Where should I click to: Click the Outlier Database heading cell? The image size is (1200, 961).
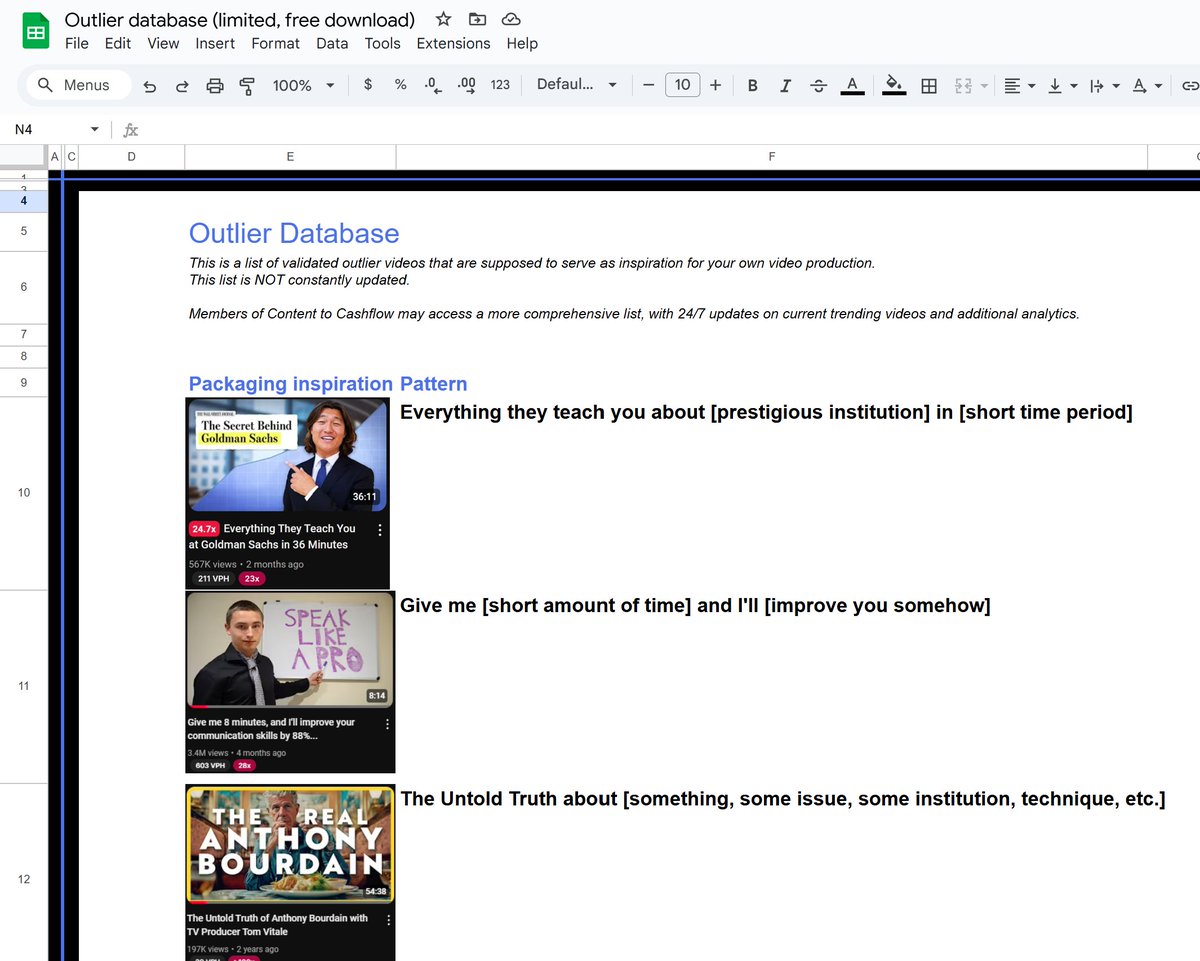pyautogui.click(x=294, y=233)
